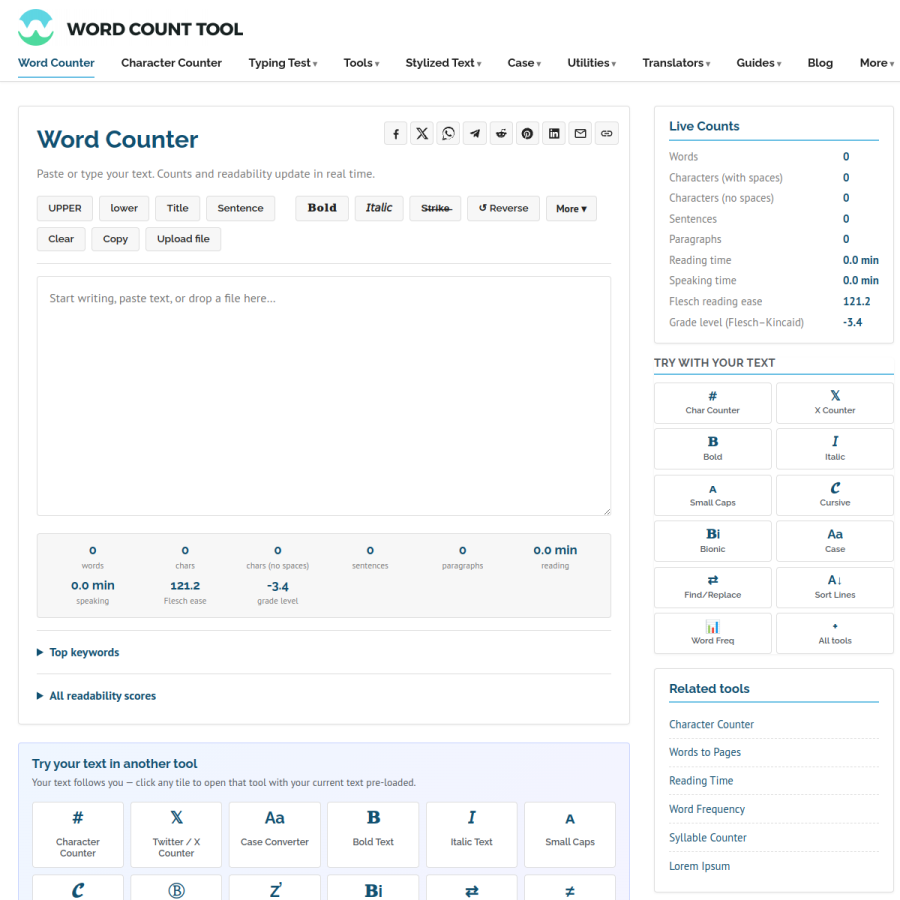Open Lorem Ipsum related link
Screen dimensions: 900x900
[x=699, y=866]
